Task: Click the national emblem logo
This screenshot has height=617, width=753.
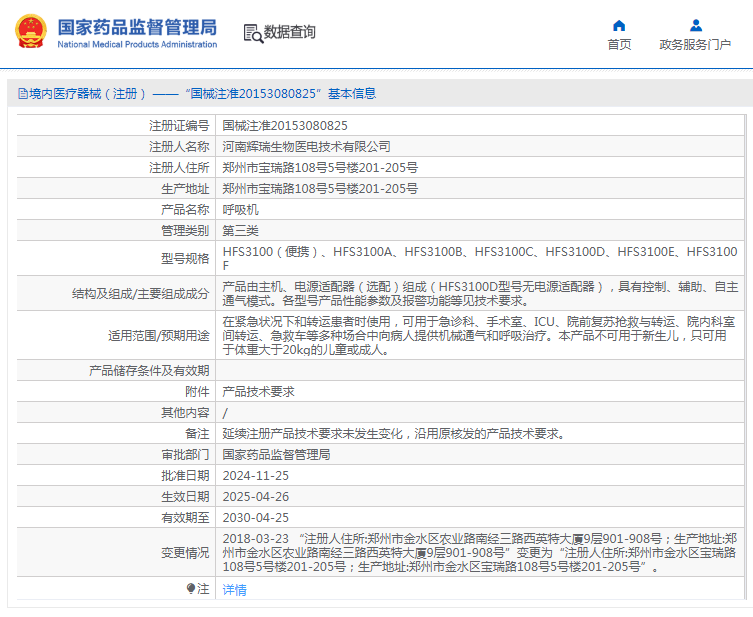Action: (29, 32)
